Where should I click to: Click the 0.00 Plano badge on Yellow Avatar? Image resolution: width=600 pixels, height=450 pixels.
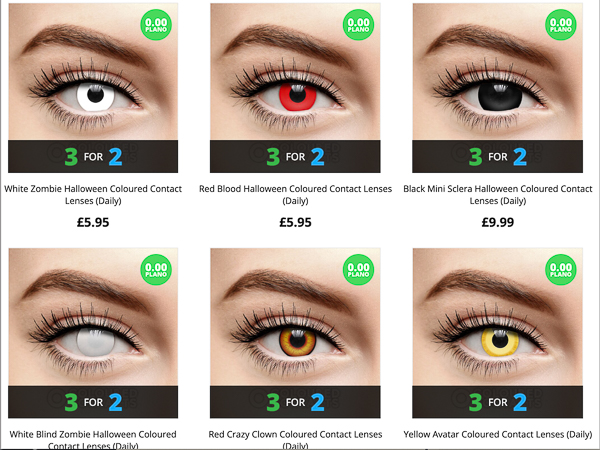pyautogui.click(x=561, y=270)
